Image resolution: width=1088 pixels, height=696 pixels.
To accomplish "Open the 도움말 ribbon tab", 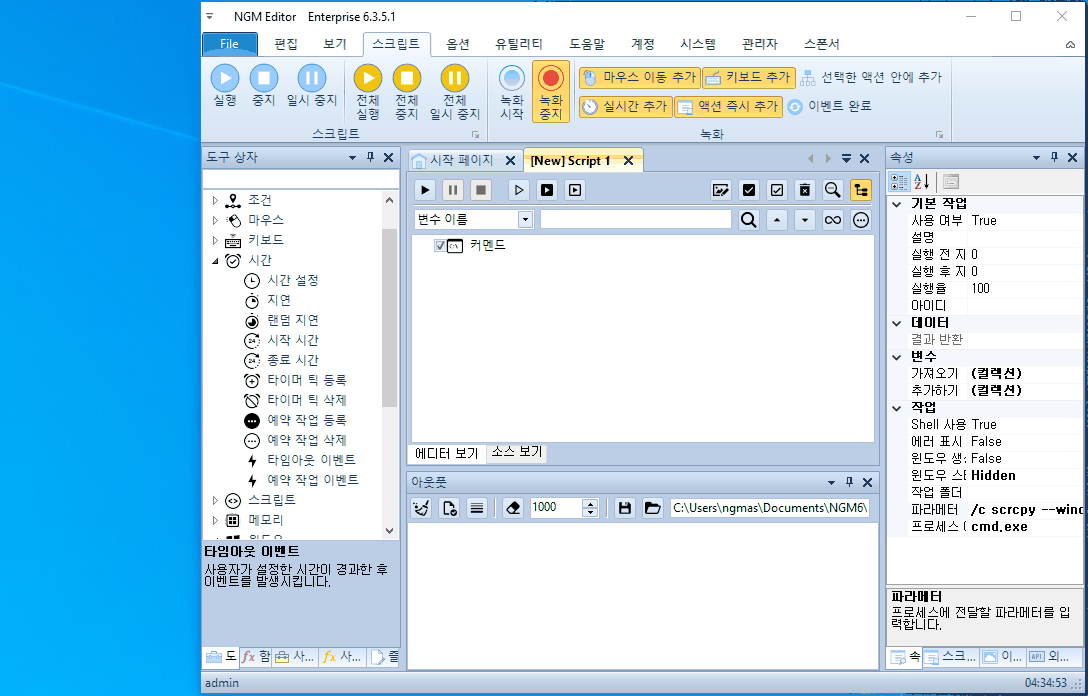I will 587,44.
